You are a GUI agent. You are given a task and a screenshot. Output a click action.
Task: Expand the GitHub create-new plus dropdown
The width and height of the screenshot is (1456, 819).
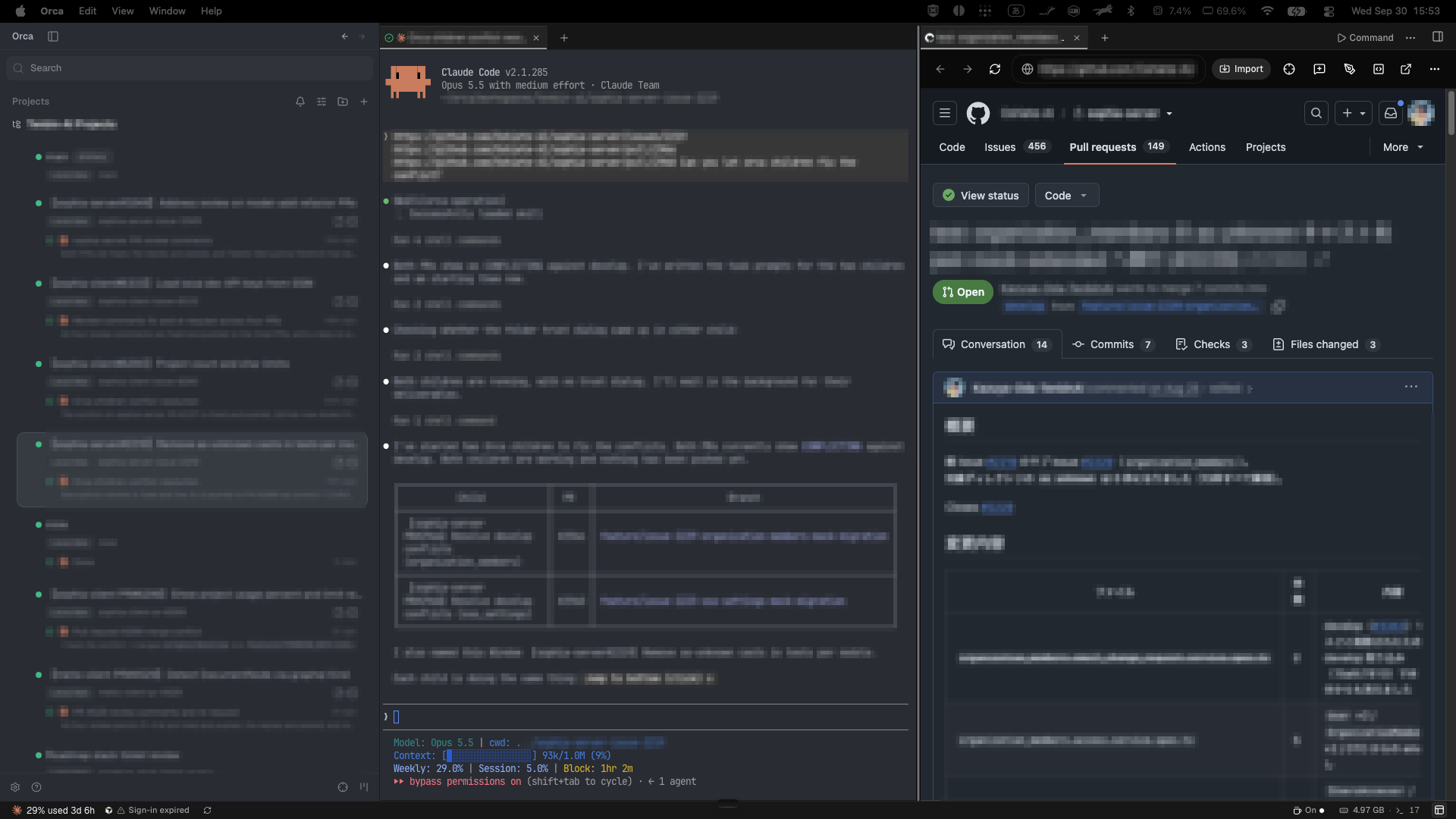coord(1354,113)
